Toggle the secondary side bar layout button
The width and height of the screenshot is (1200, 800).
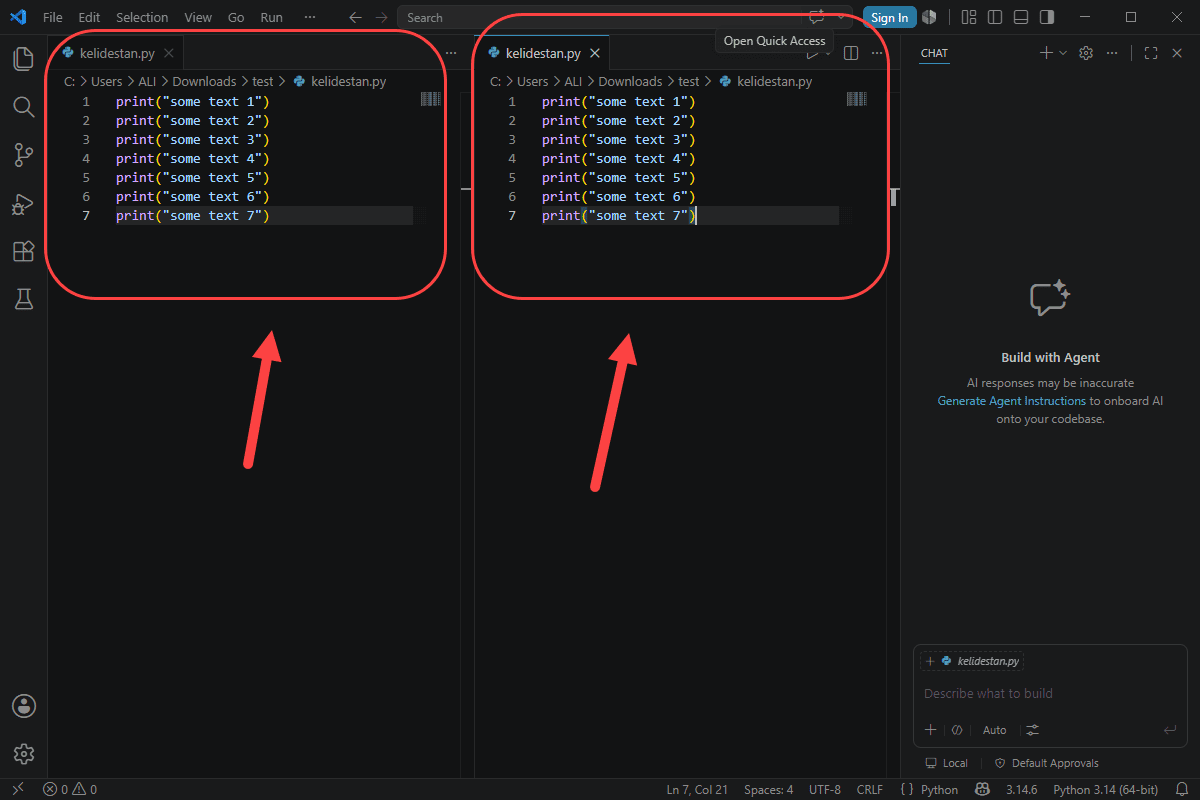pos(1046,17)
